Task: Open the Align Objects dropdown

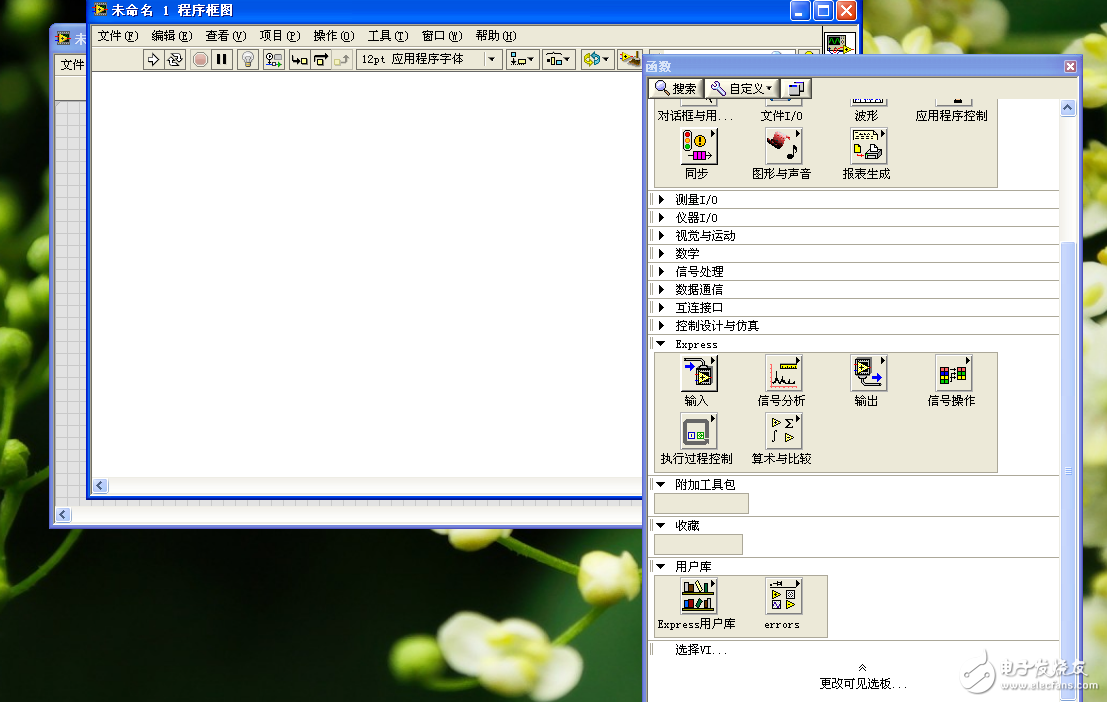Action: [522, 59]
